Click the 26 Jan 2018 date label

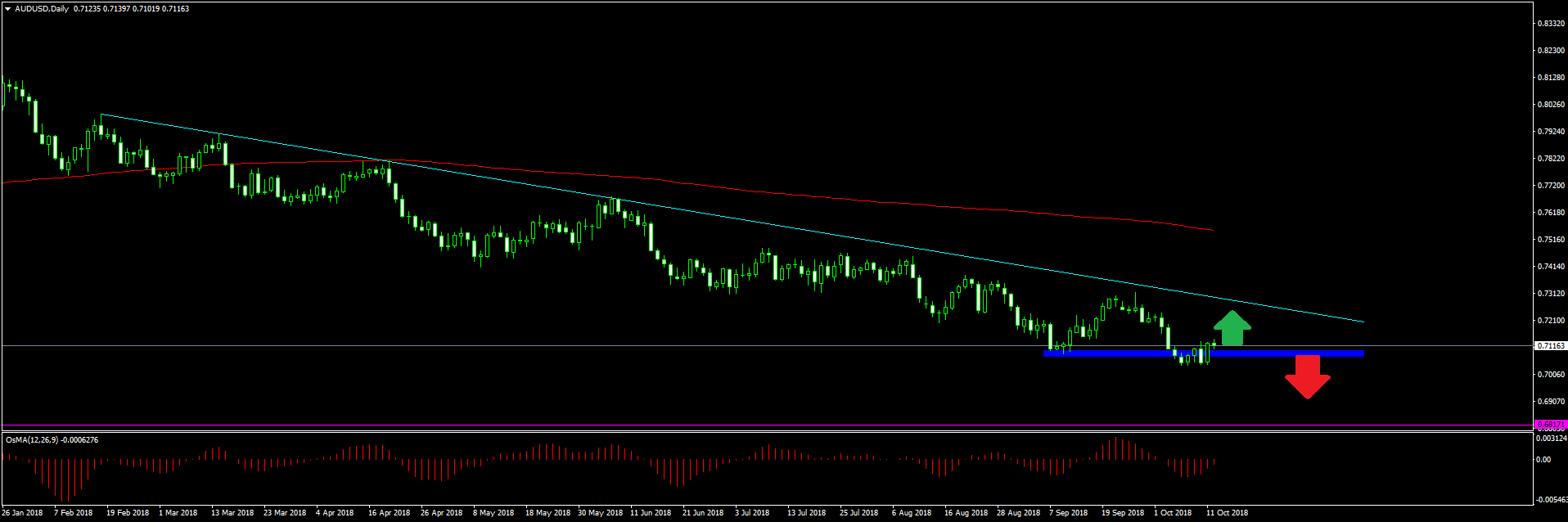coord(22,513)
